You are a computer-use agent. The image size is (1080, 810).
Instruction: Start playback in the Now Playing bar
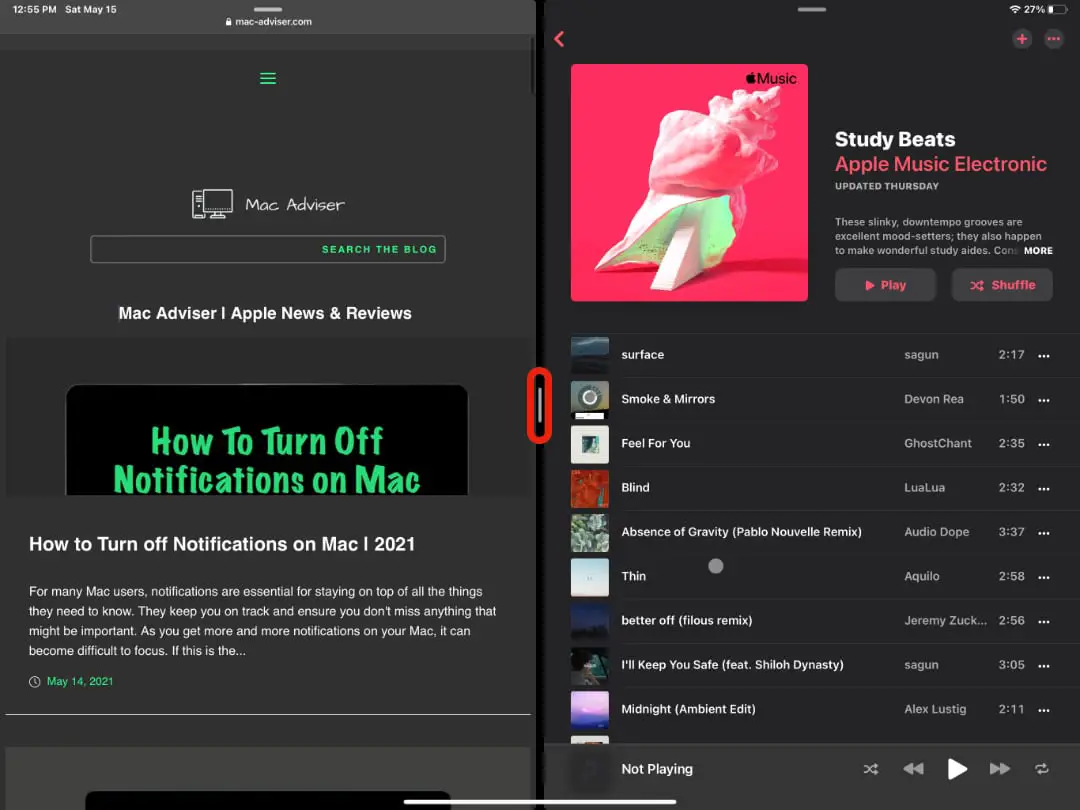[x=957, y=769]
